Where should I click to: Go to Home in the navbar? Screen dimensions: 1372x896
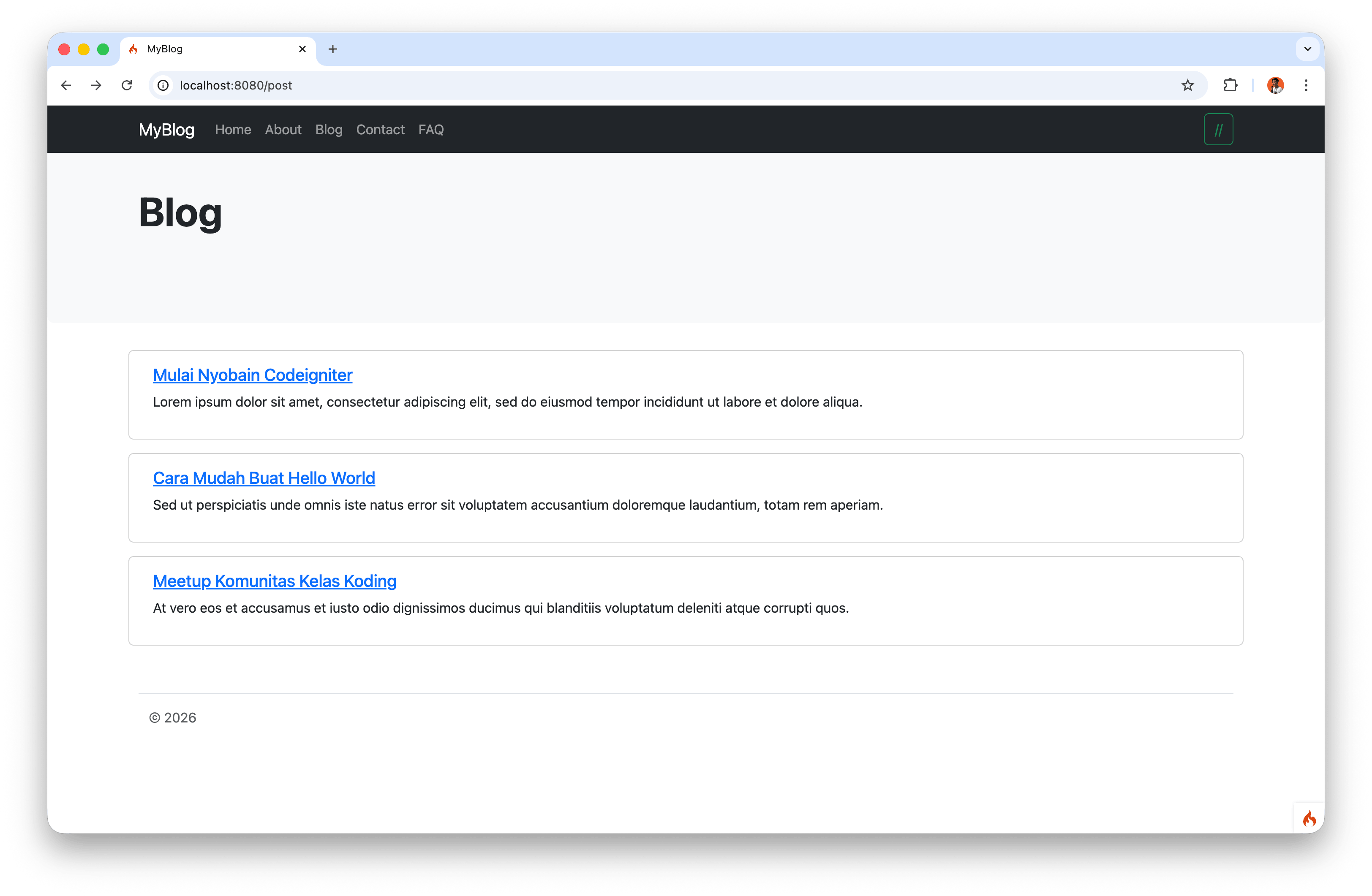coord(233,130)
